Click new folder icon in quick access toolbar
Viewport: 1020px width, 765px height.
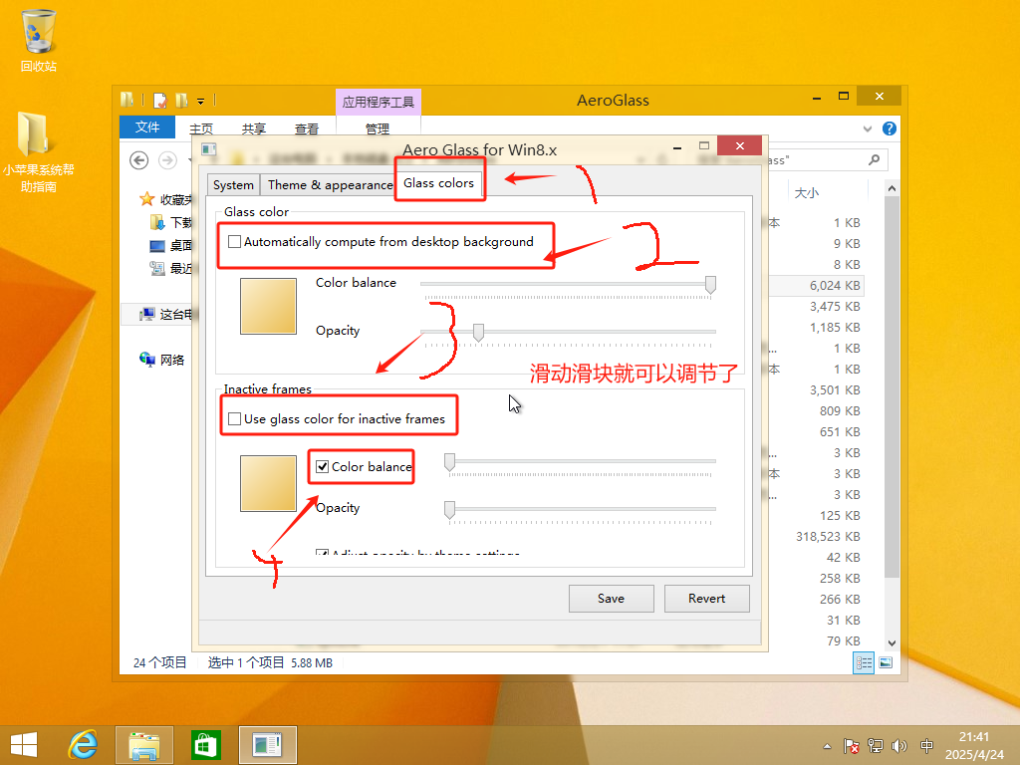point(181,100)
